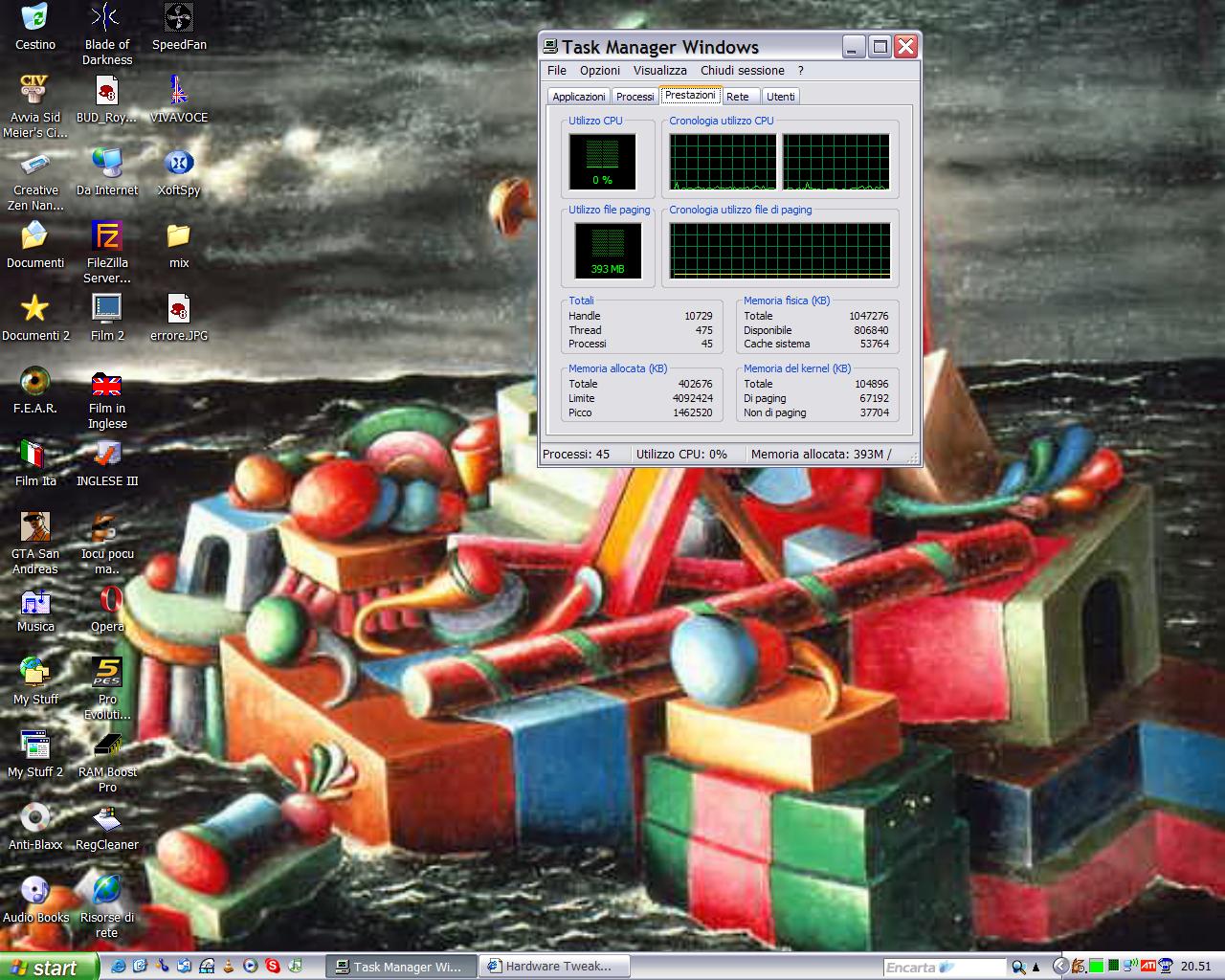
Task: Click the 393 MB paging file gauge
Action: 608,251
